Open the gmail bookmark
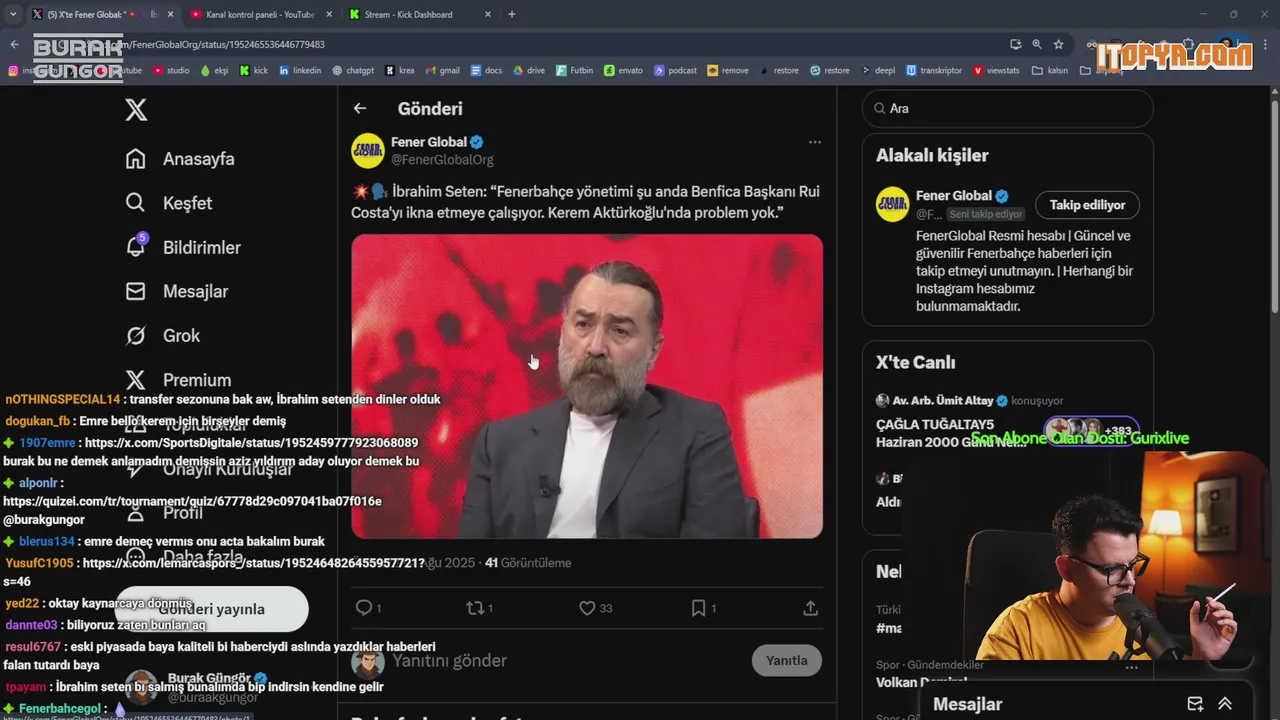 point(442,71)
